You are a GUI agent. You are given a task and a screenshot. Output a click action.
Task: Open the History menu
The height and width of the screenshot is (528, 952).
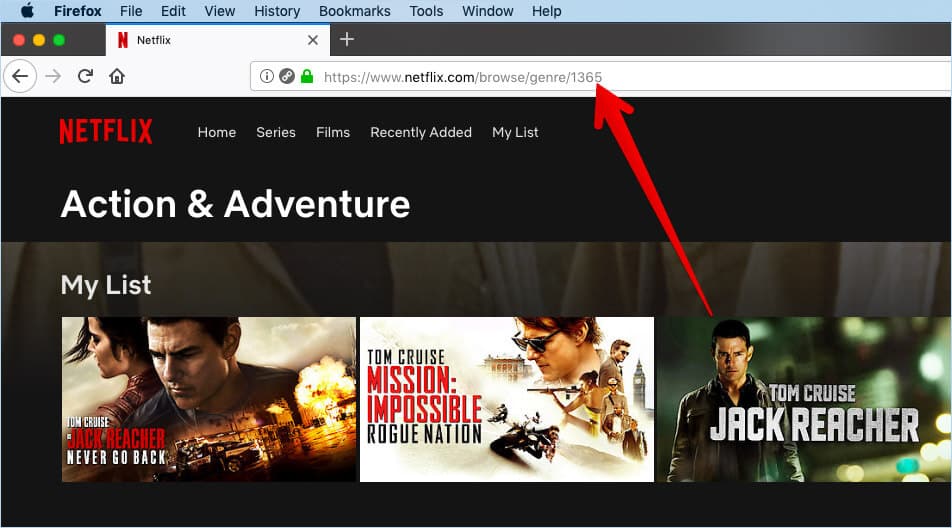(277, 11)
